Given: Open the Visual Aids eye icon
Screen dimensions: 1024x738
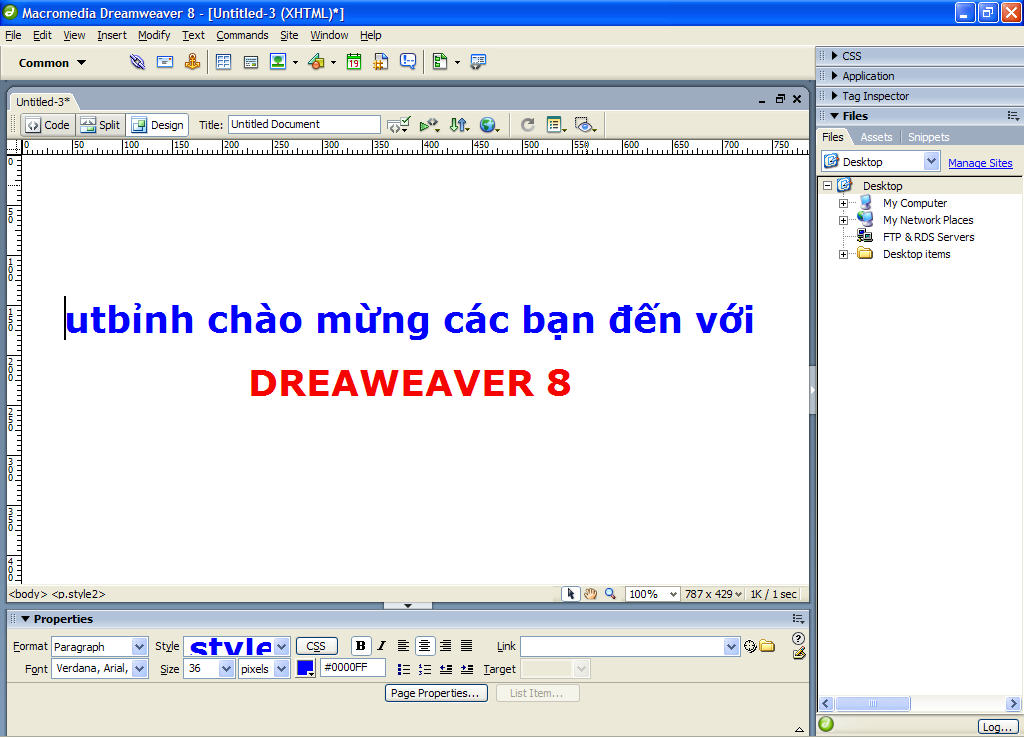Looking at the screenshot, I should (x=585, y=125).
